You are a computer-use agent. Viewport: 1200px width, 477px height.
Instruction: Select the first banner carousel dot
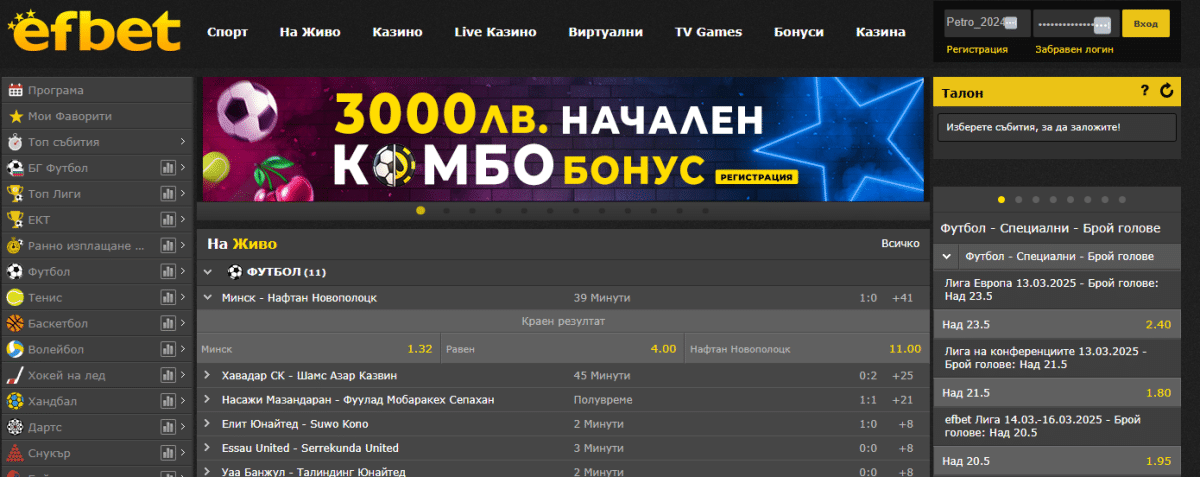point(420,211)
